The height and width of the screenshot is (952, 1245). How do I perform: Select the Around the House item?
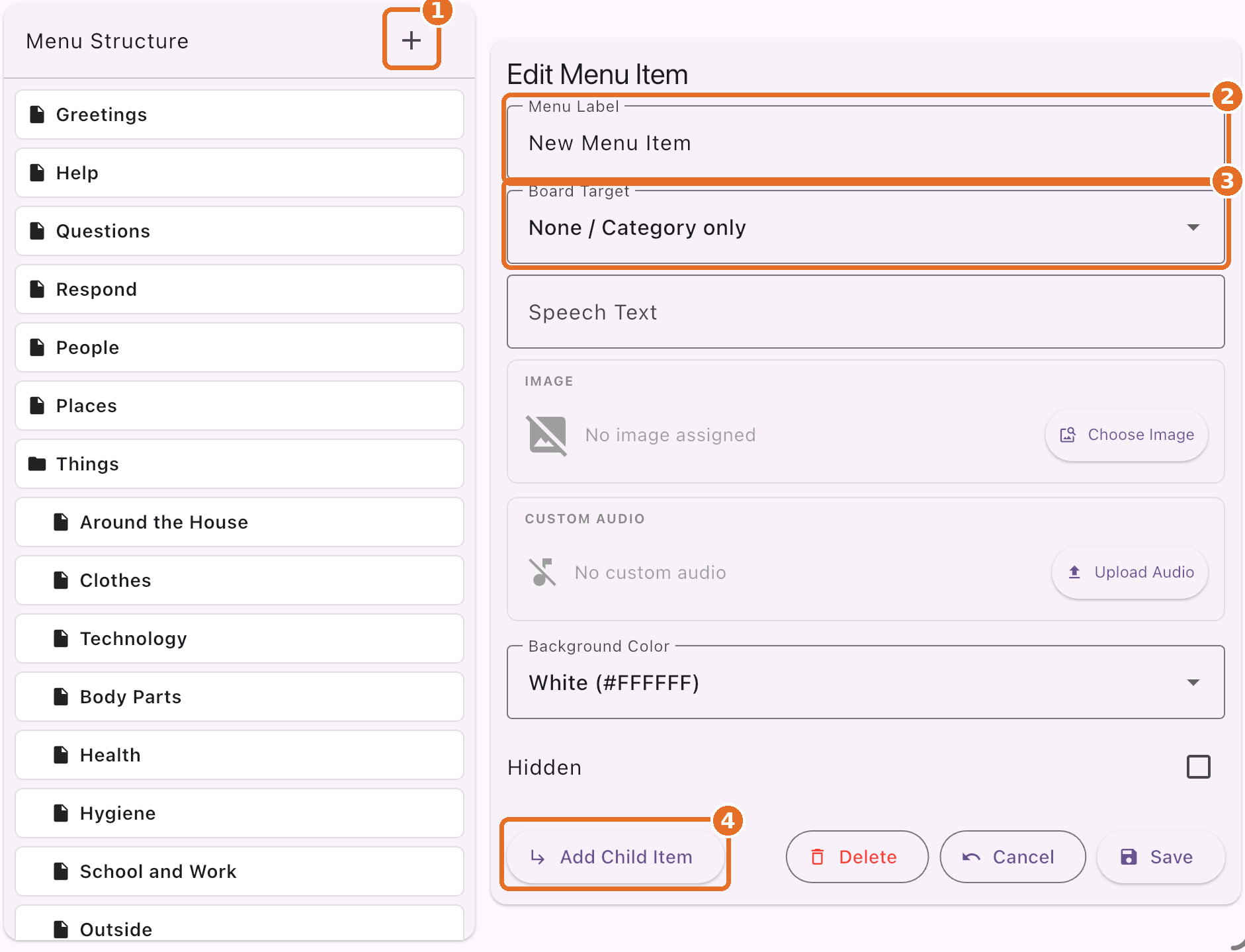(x=239, y=522)
